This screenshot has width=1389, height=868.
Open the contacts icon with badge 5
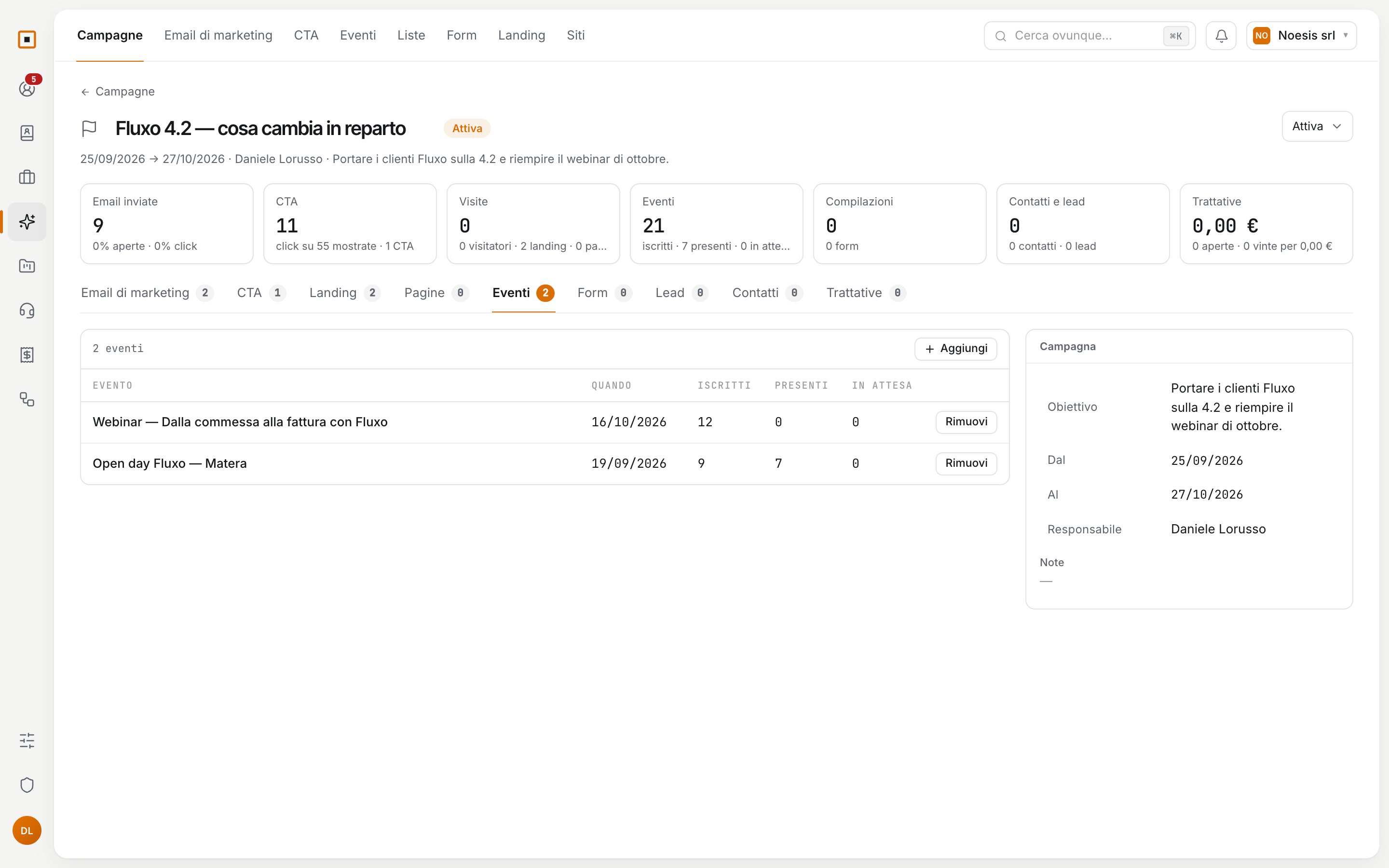[x=27, y=88]
